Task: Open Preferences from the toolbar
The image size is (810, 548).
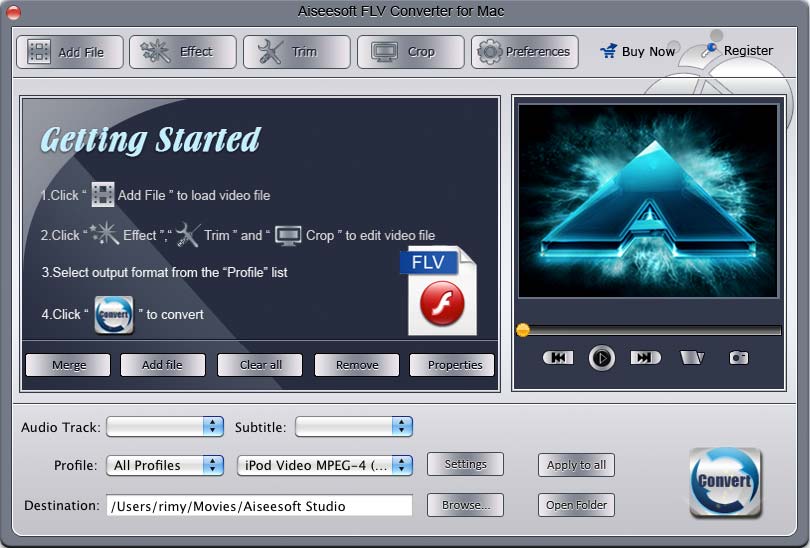Action: [x=524, y=52]
